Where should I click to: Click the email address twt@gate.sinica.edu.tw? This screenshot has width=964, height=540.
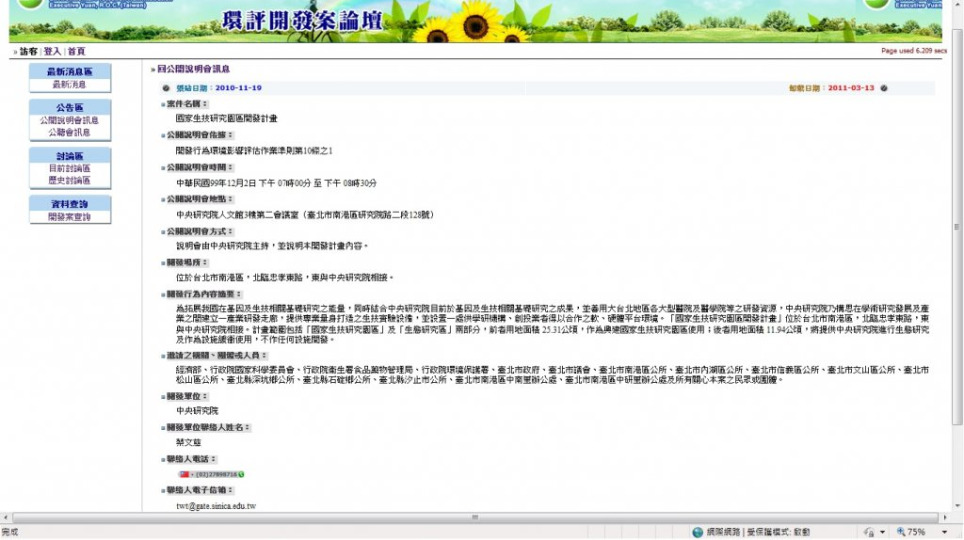pos(215,506)
